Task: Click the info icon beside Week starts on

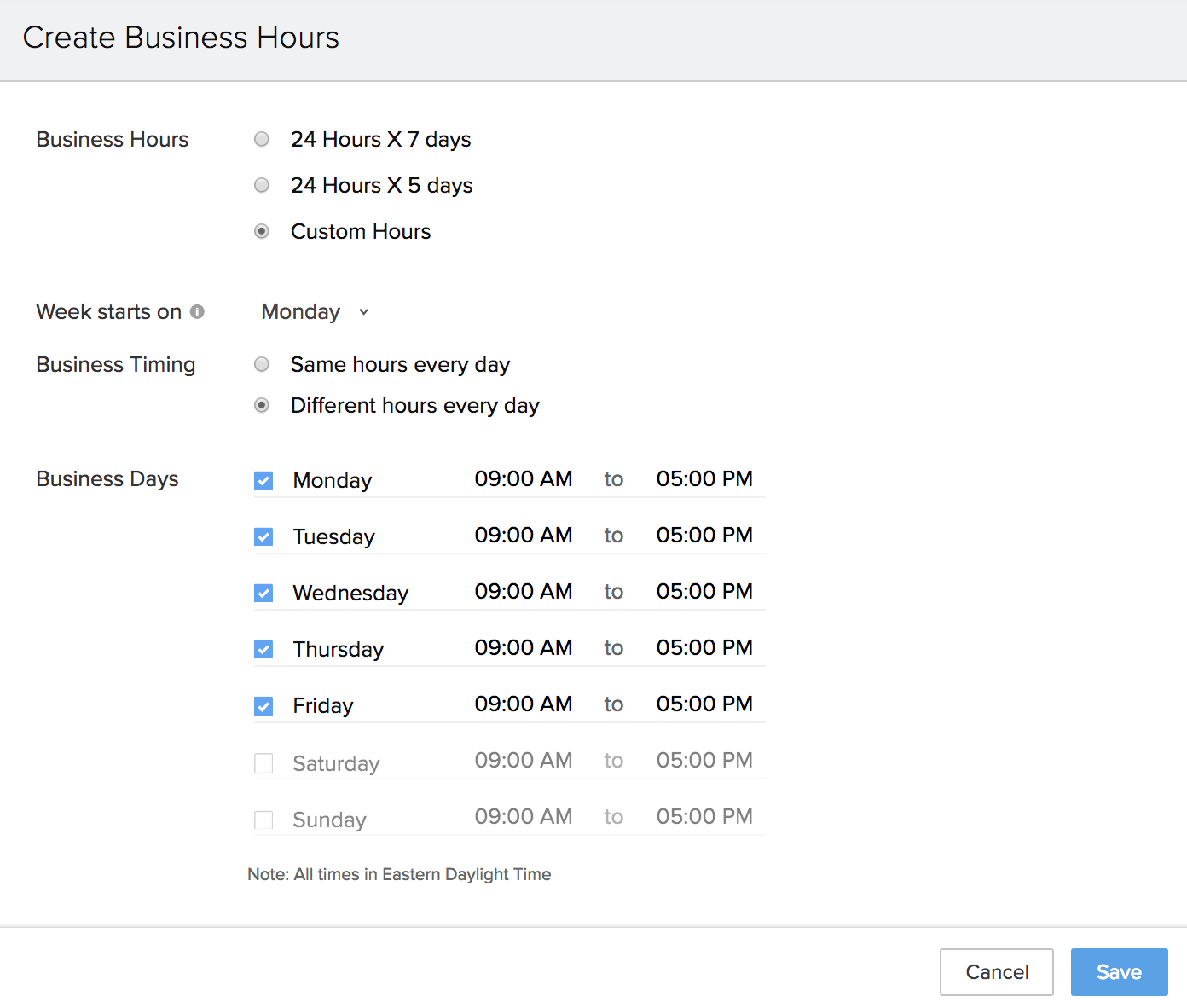Action: click(x=197, y=312)
